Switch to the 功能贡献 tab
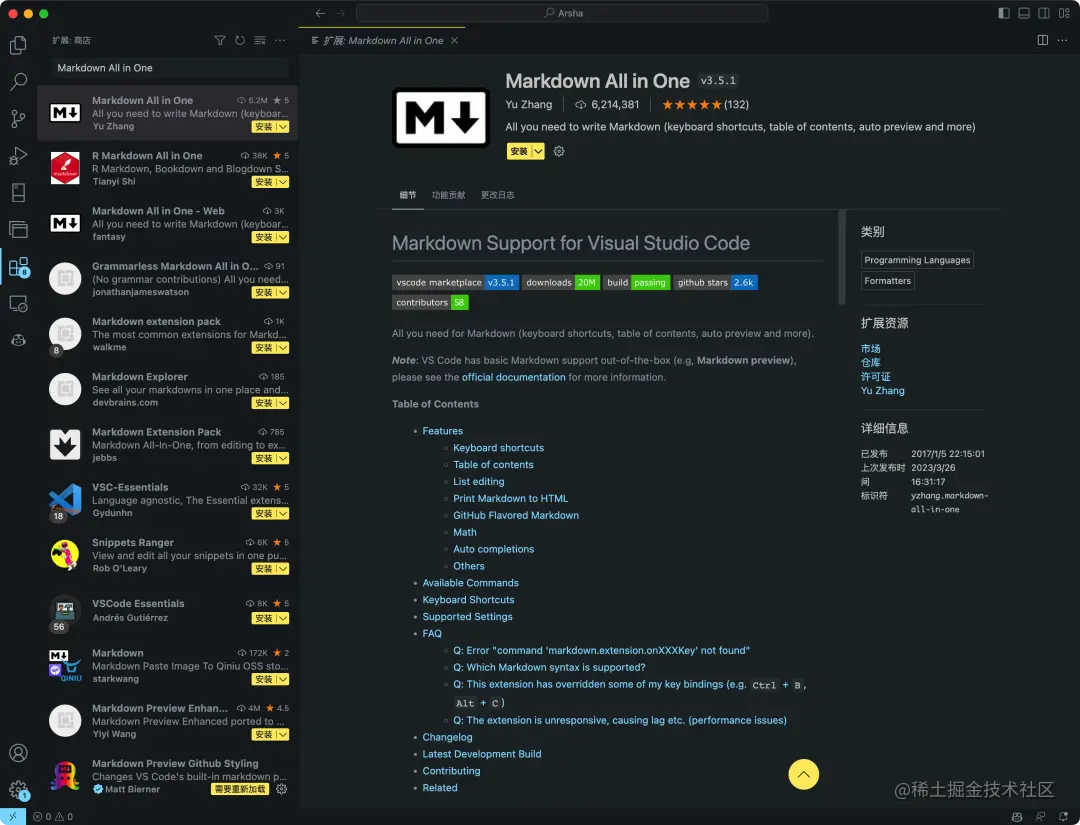Image resolution: width=1080 pixels, height=825 pixels. click(448, 195)
